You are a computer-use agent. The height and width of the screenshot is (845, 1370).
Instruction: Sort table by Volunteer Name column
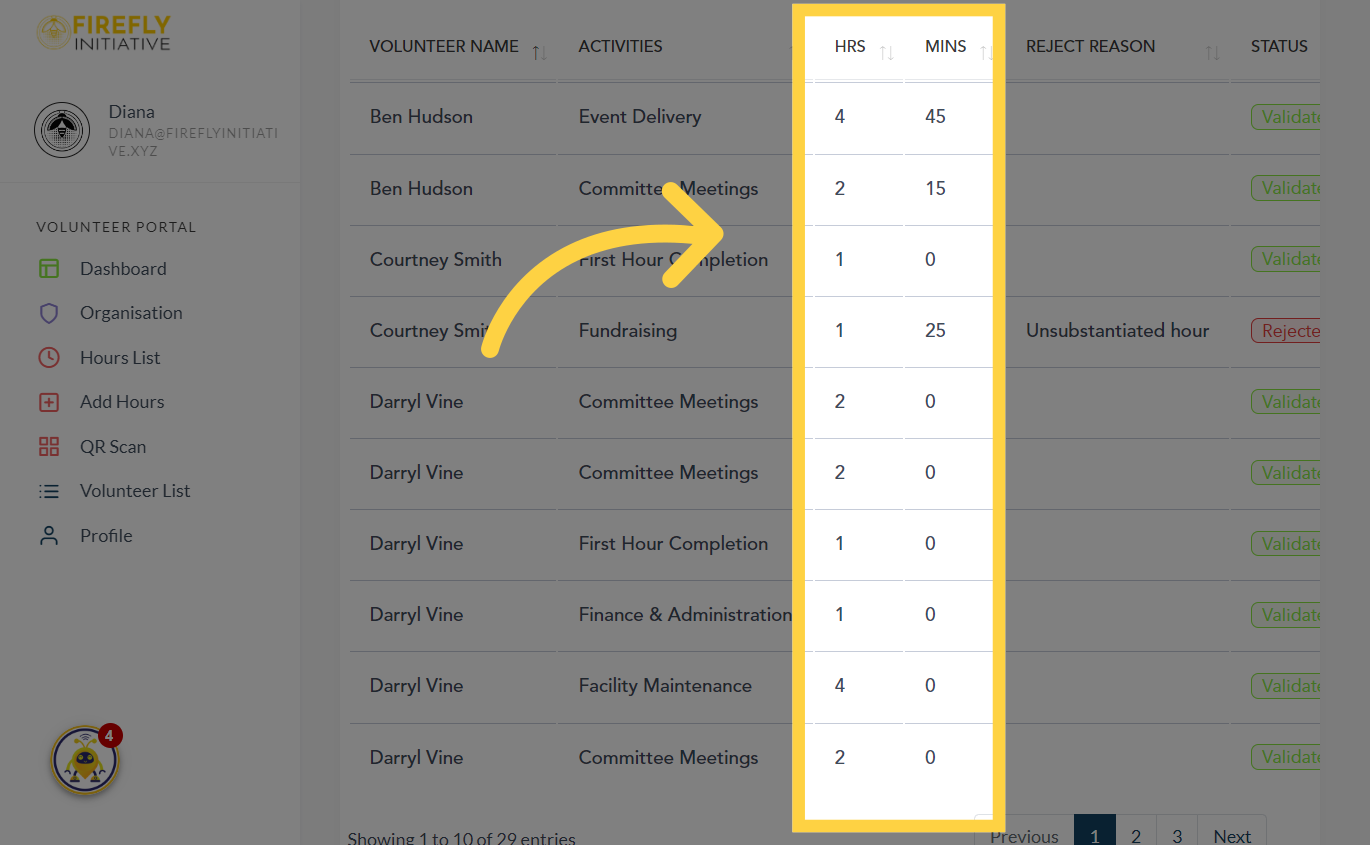pos(539,52)
